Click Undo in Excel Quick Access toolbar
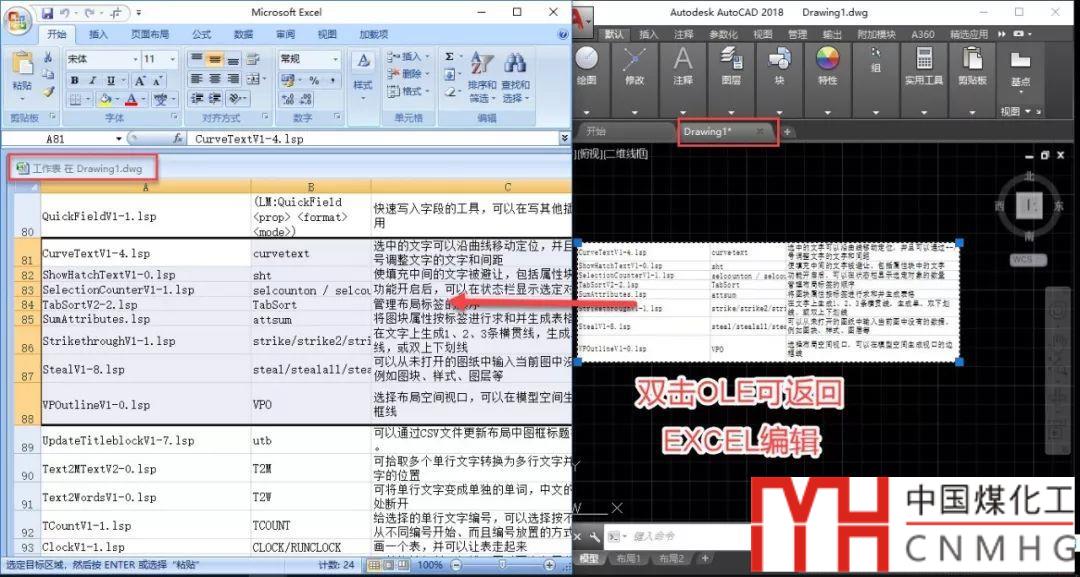Viewport: 1080px width, 577px height. (x=67, y=12)
